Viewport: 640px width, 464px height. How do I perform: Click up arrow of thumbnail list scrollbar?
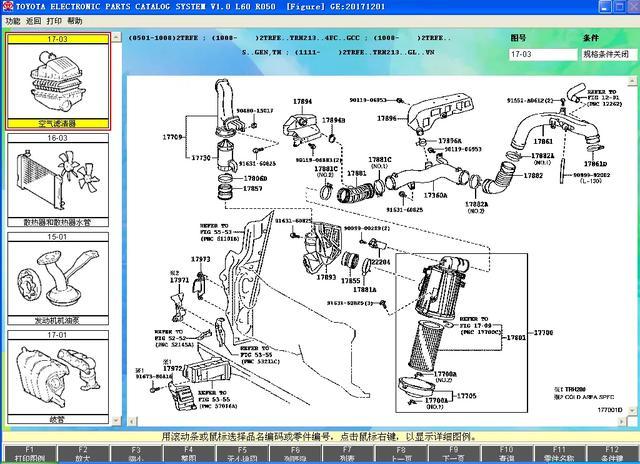tap(116, 37)
